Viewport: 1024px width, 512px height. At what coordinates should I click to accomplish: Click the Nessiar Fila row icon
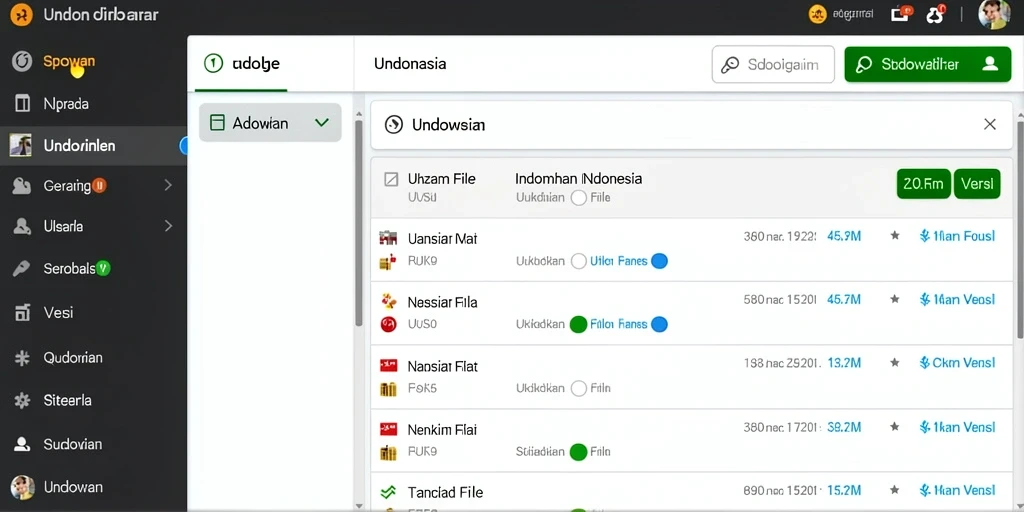coord(389,302)
